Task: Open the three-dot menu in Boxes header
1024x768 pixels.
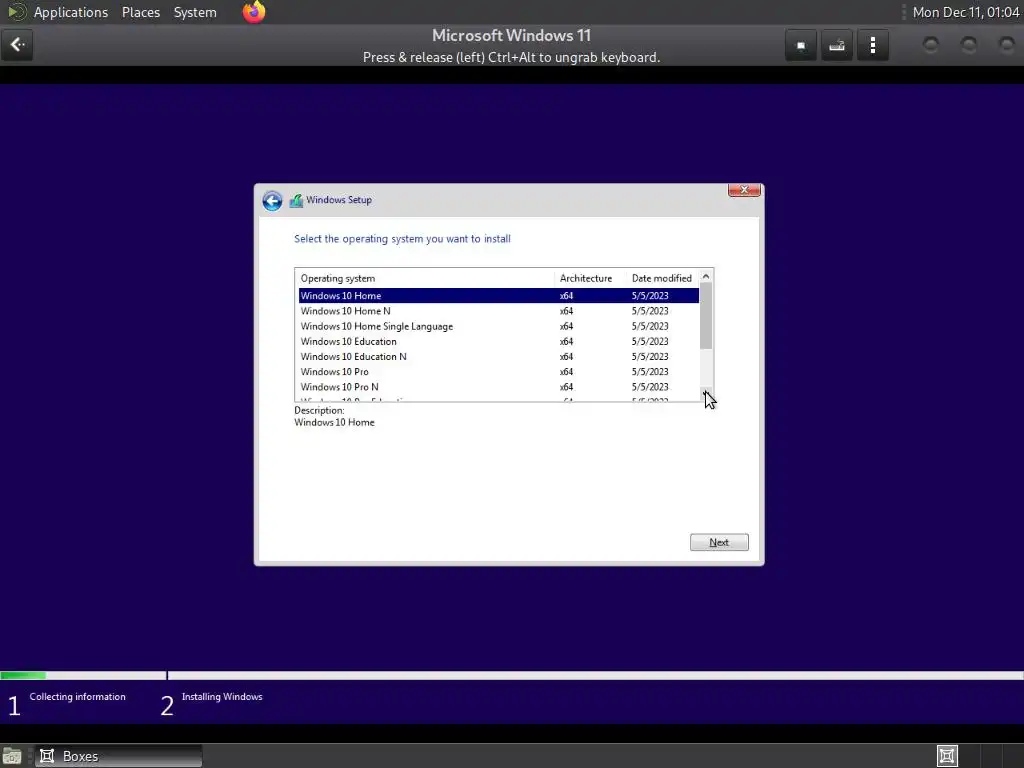Action: 872,45
